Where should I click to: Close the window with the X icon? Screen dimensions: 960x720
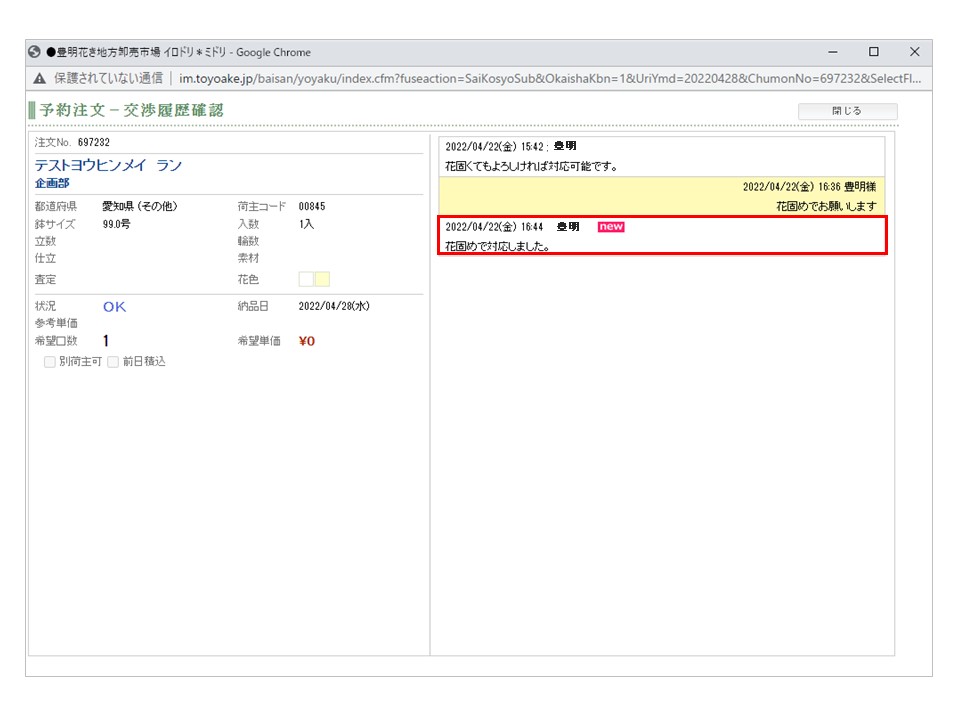tap(914, 52)
